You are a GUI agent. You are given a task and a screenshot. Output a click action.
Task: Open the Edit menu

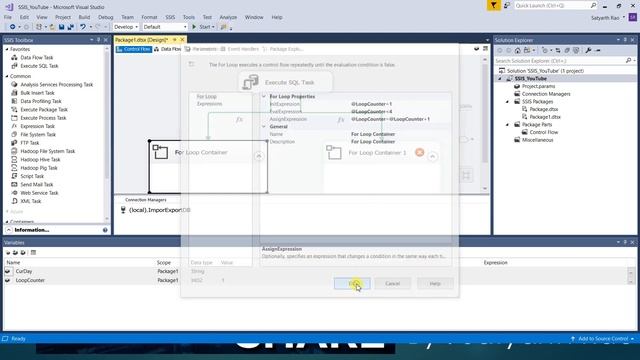click(24, 17)
